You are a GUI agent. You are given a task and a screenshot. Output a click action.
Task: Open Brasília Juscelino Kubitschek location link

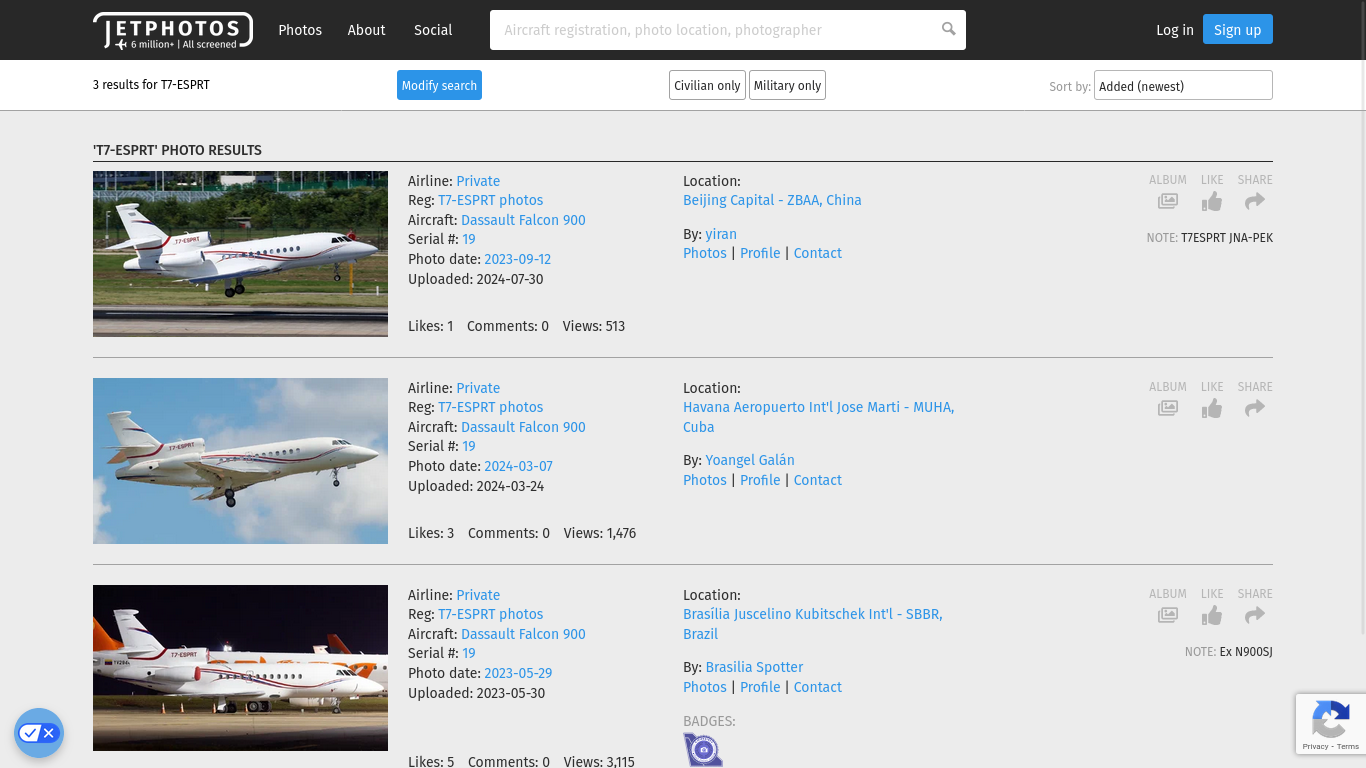812,624
